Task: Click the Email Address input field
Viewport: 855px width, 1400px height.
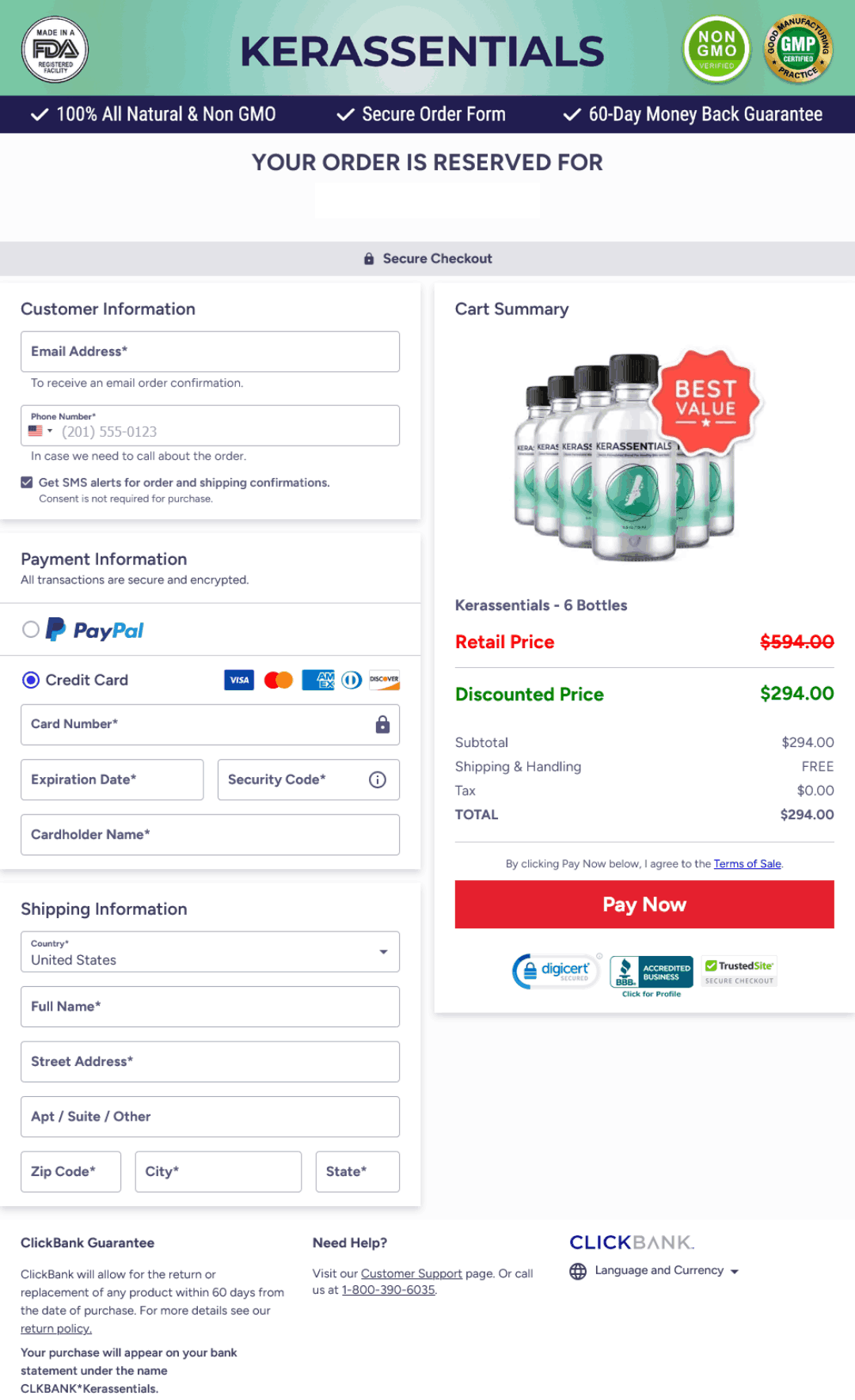Action: pyautogui.click(x=210, y=351)
